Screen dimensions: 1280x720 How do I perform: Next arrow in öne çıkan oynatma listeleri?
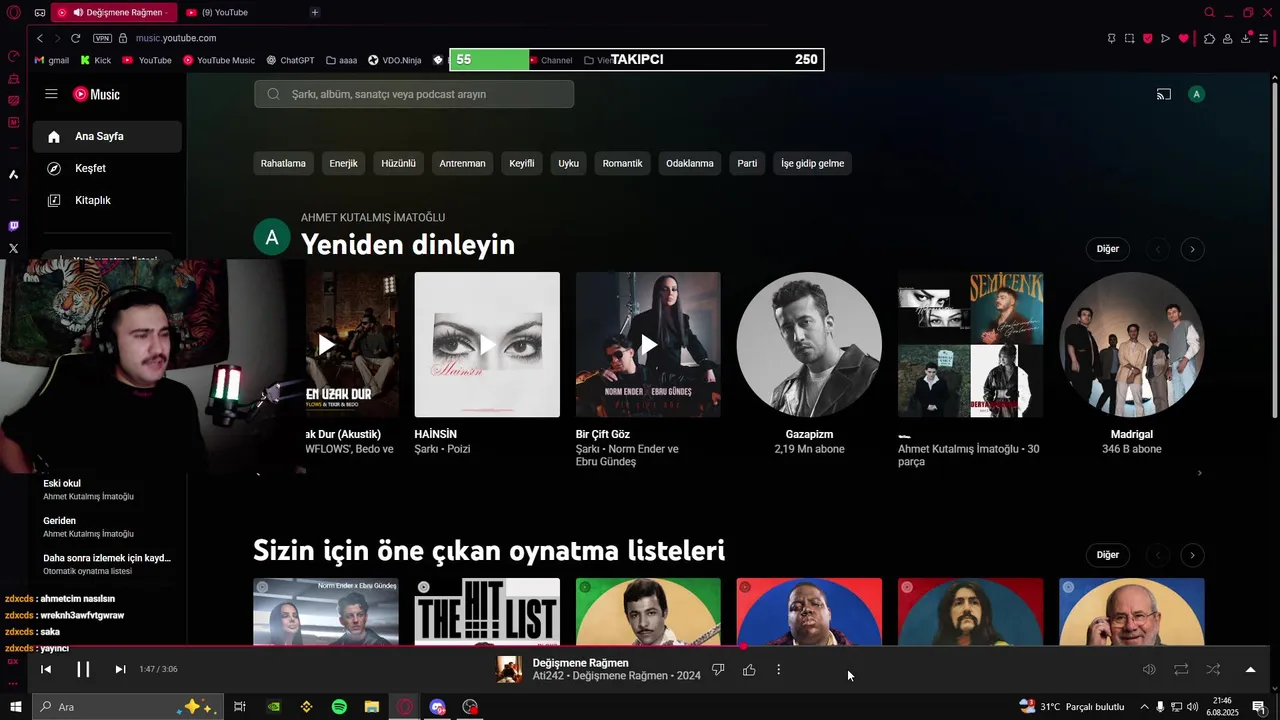pyautogui.click(x=1192, y=555)
